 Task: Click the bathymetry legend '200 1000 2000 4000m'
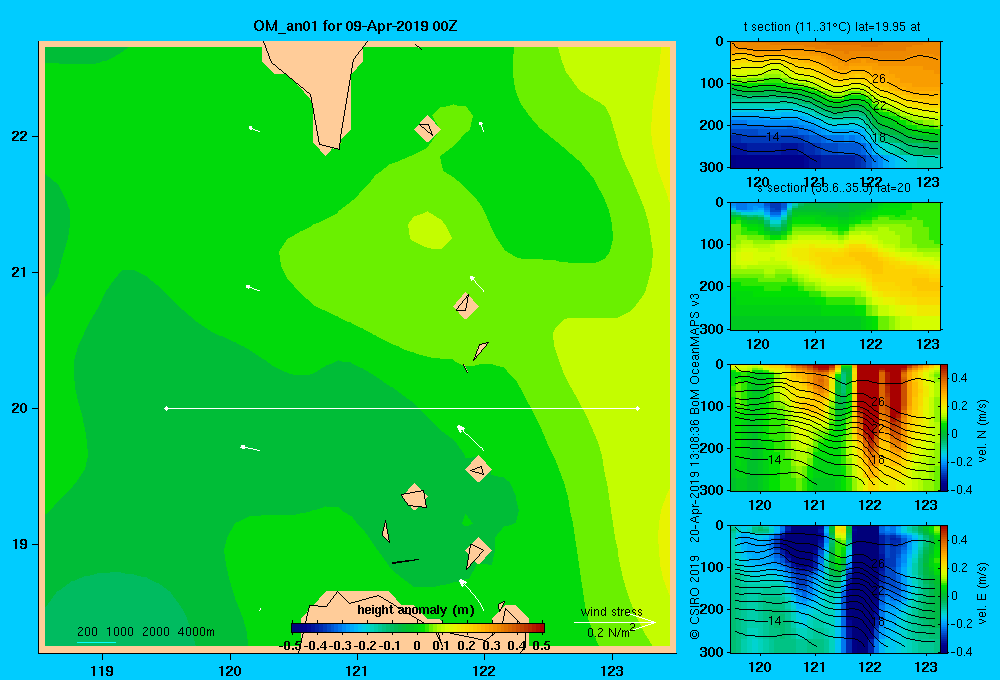[x=146, y=632]
